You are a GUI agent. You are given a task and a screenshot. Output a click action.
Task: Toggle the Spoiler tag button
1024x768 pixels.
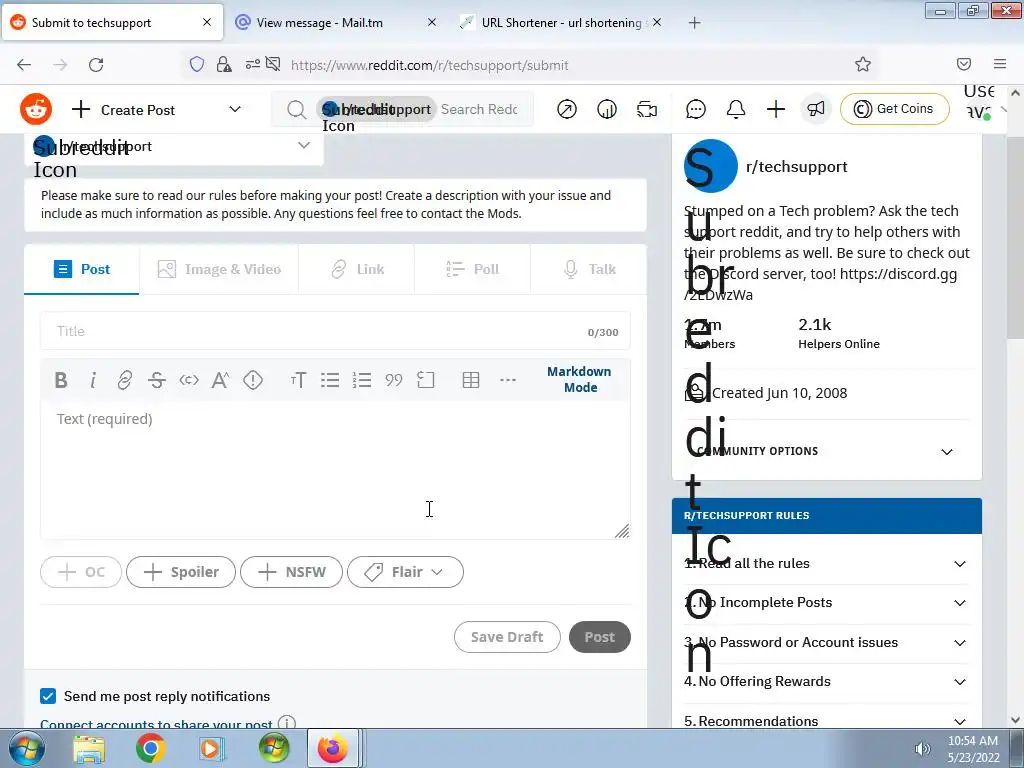[x=181, y=572]
